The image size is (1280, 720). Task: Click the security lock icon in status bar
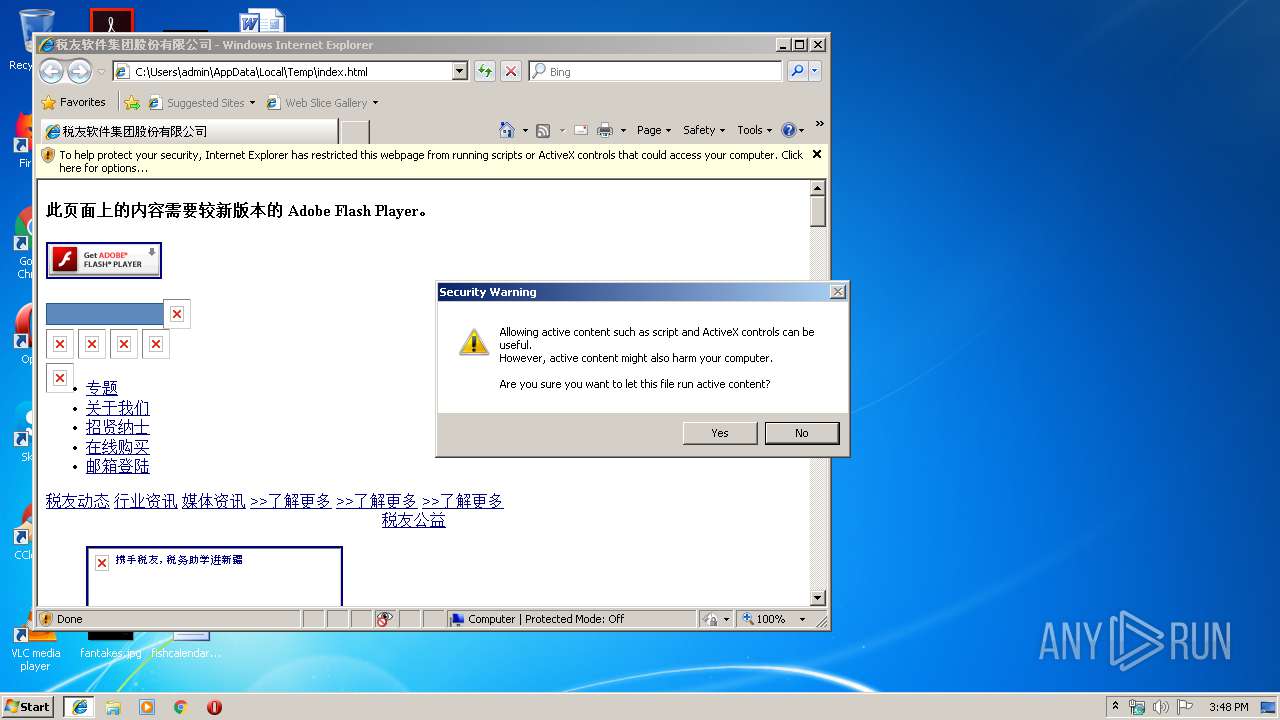coord(709,619)
